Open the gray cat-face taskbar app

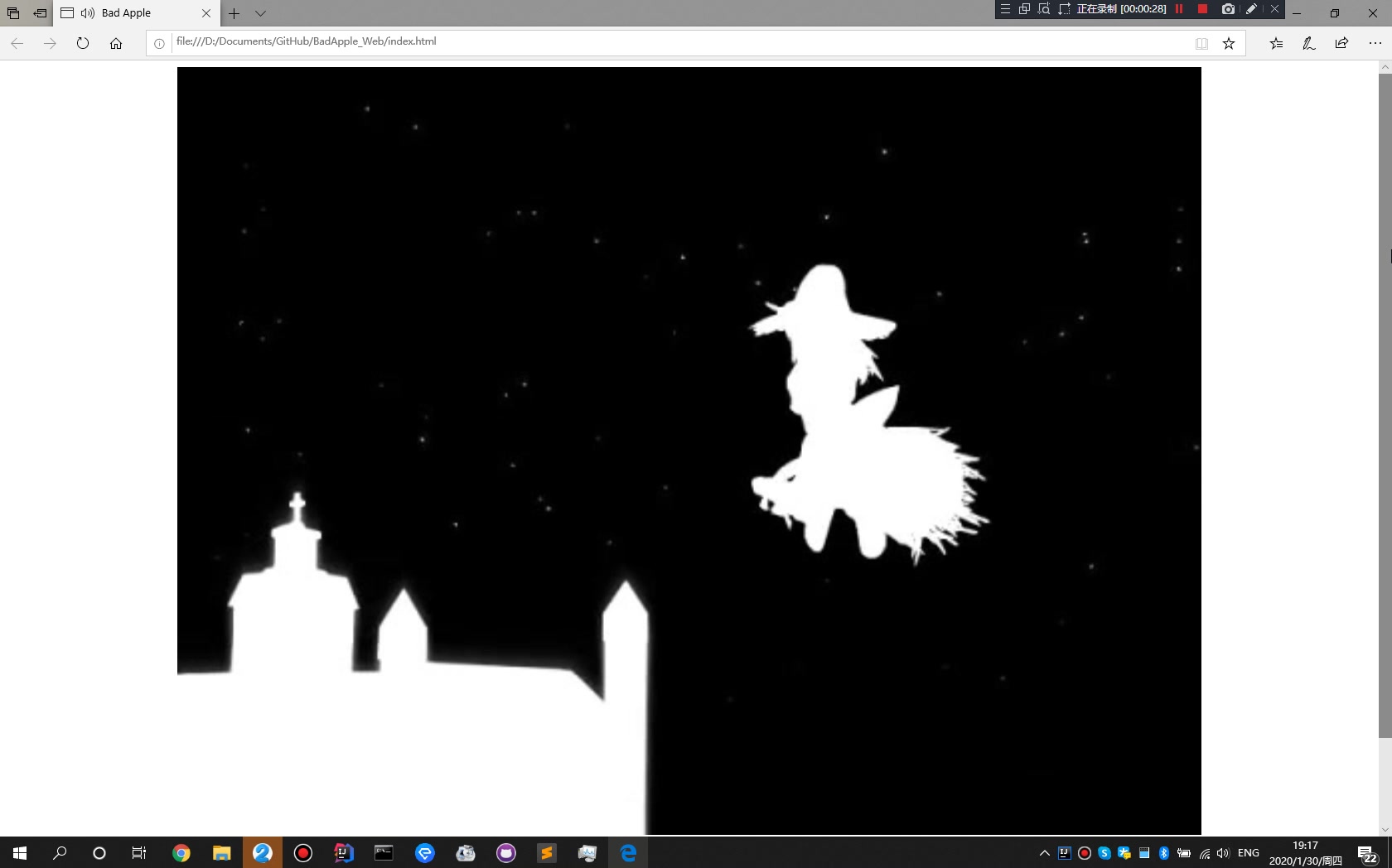(x=466, y=852)
